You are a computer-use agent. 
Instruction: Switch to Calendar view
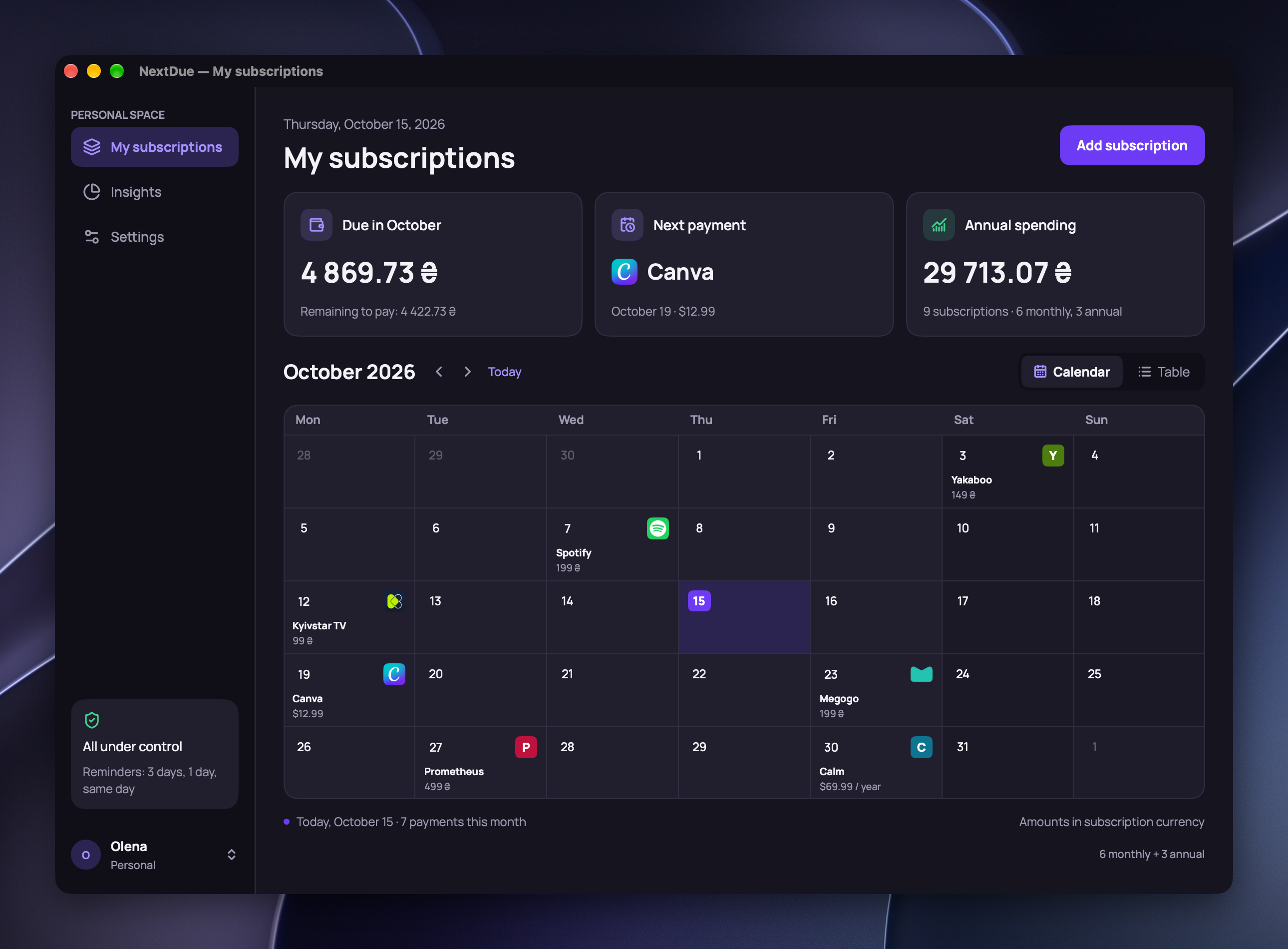click(1071, 372)
